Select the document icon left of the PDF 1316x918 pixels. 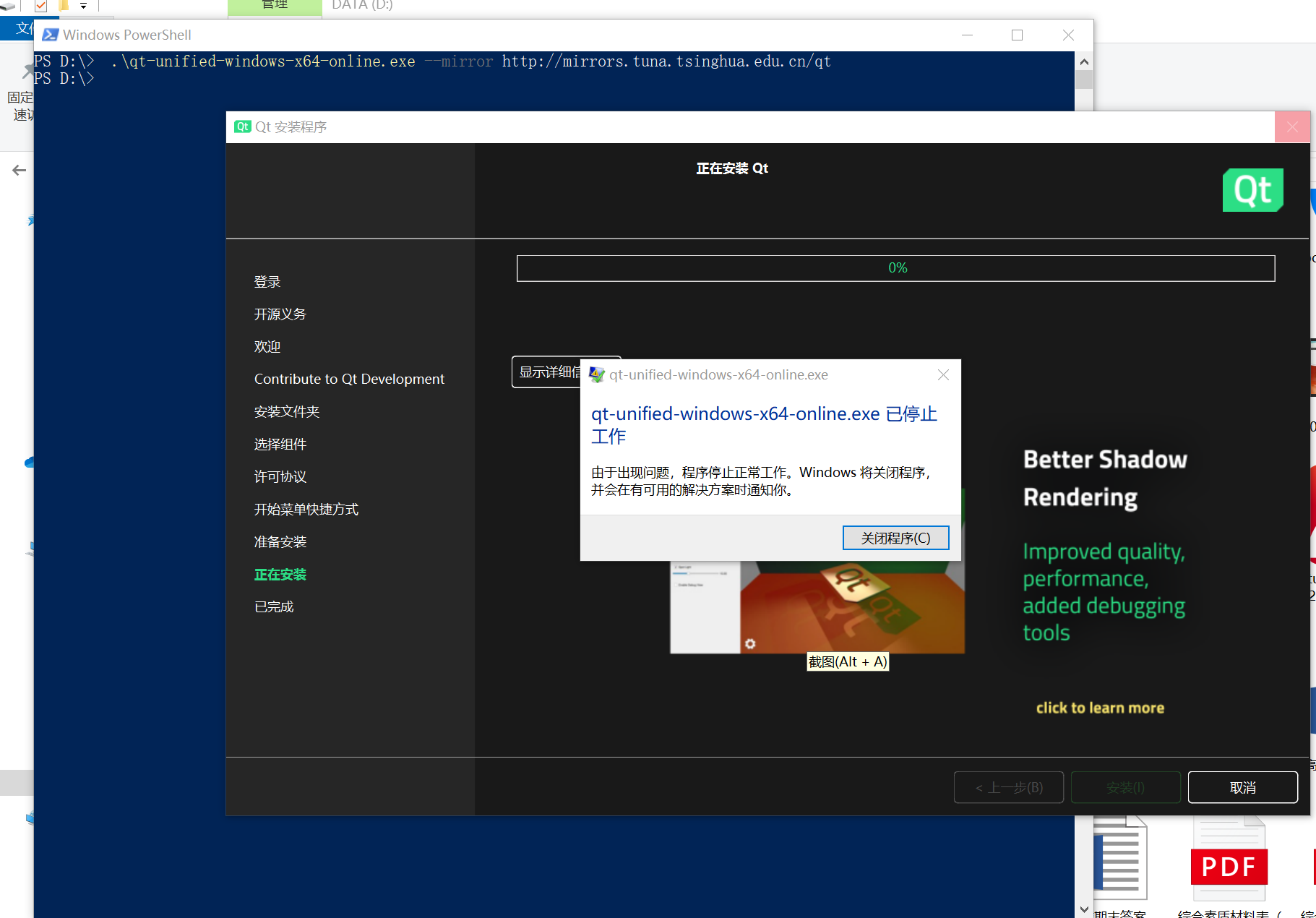pyautogui.click(x=1119, y=859)
